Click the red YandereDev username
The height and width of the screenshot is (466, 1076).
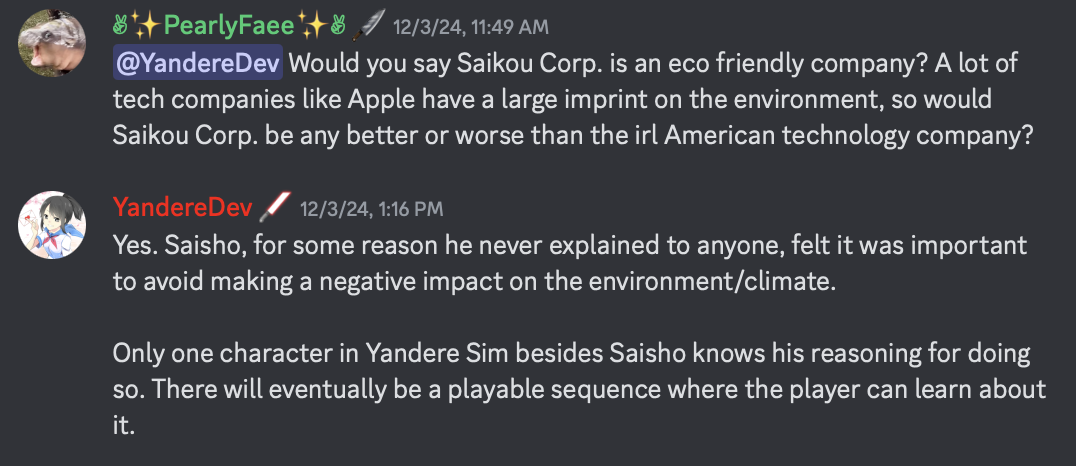pyautogui.click(x=182, y=208)
